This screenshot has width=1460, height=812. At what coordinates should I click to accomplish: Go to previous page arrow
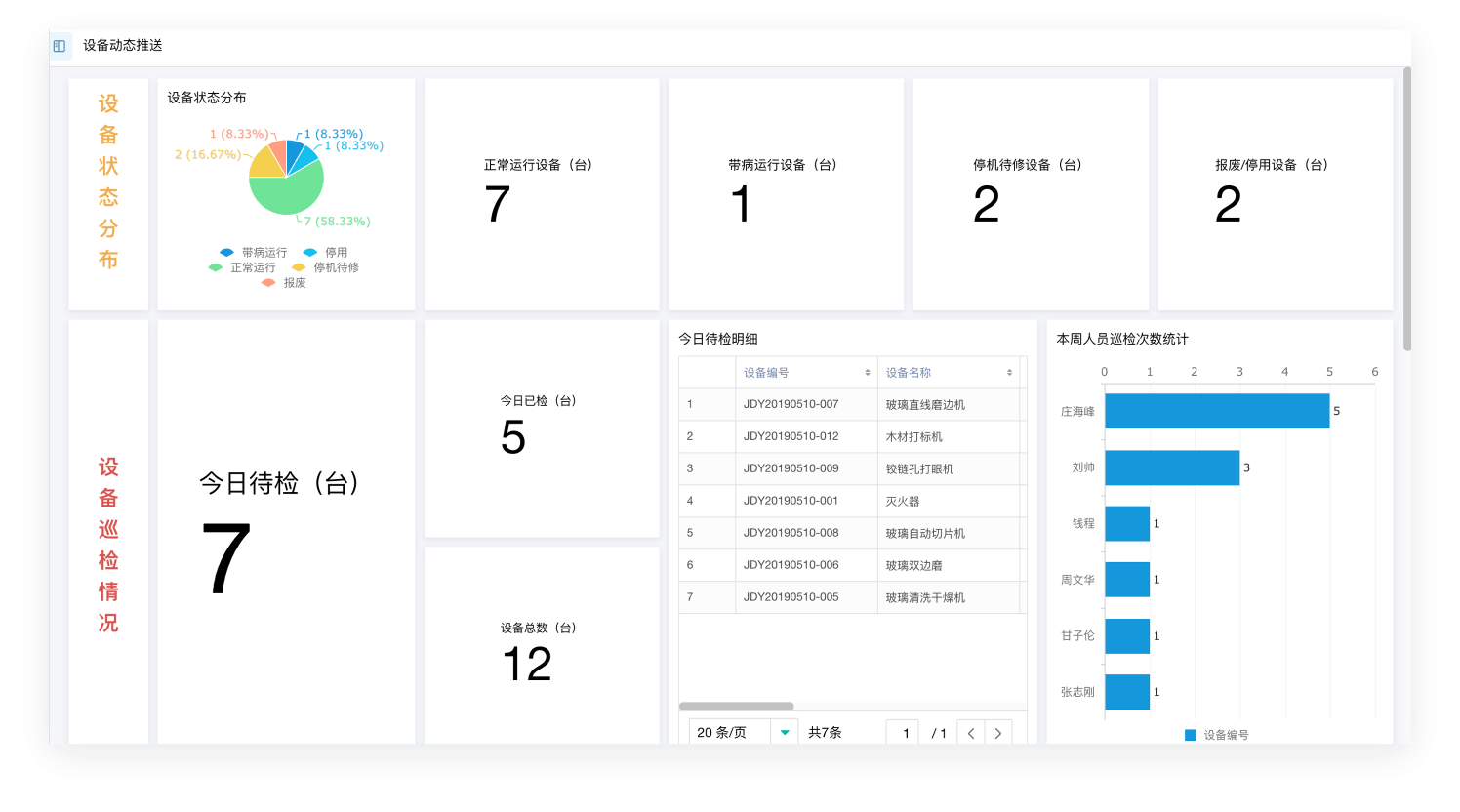pyautogui.click(x=971, y=733)
